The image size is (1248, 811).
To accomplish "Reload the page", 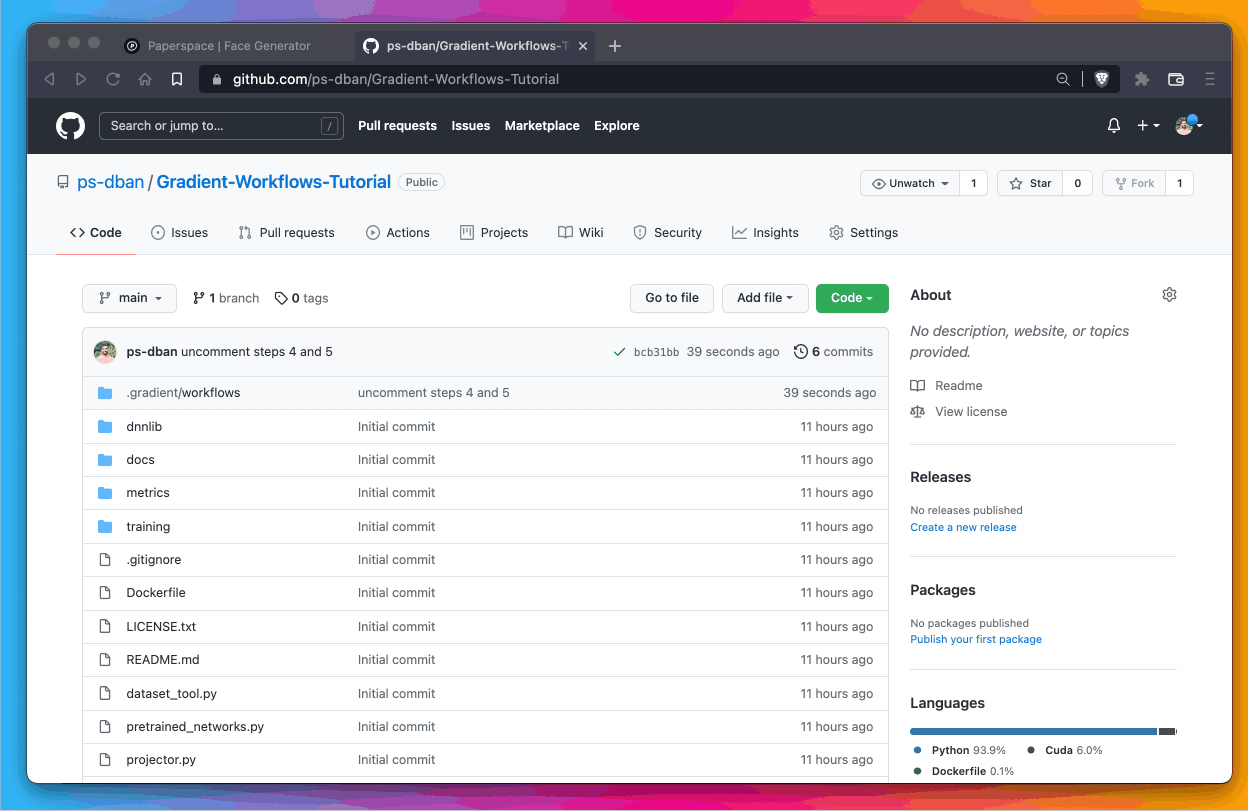I will pos(113,79).
